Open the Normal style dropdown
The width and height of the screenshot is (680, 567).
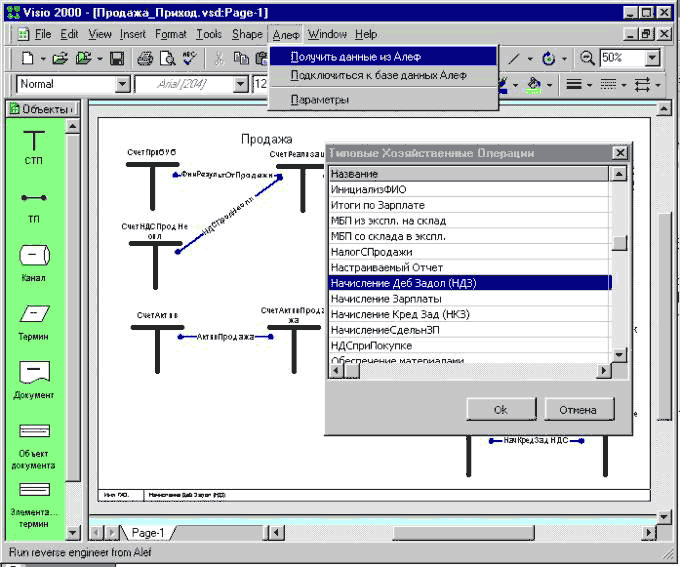tap(123, 84)
